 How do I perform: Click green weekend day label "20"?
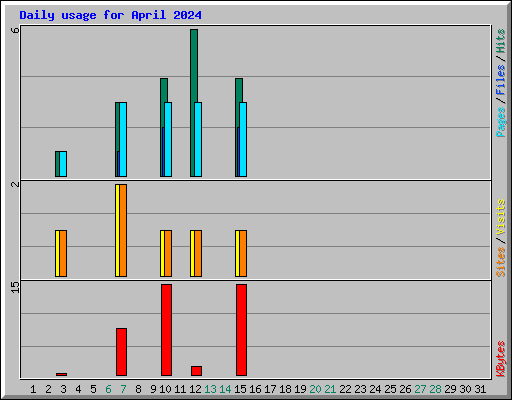(x=315, y=389)
